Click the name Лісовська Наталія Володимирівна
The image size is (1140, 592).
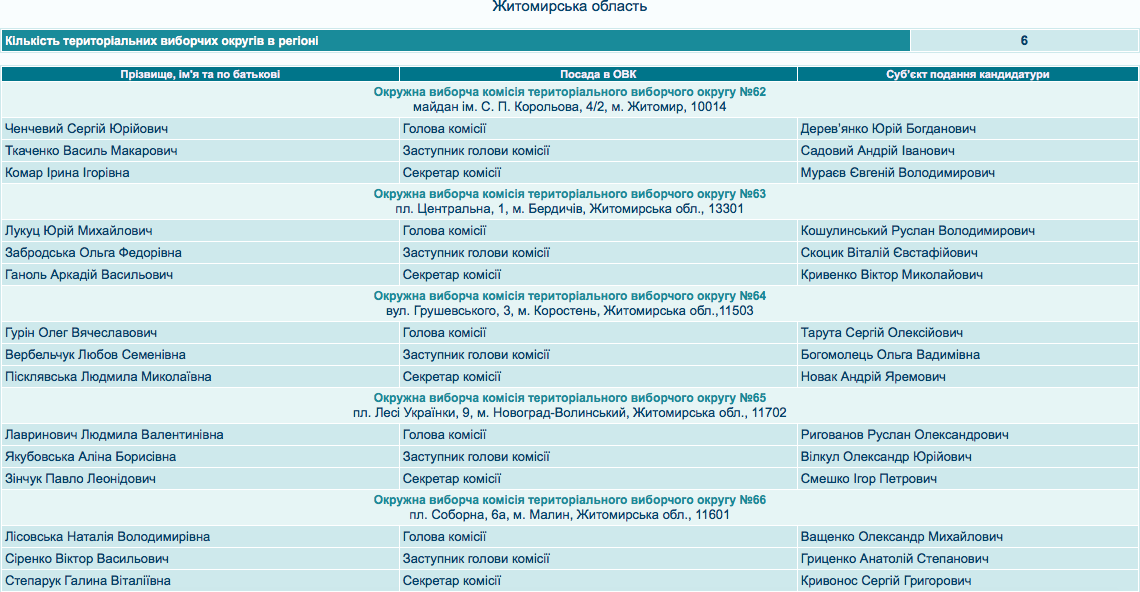pos(107,537)
